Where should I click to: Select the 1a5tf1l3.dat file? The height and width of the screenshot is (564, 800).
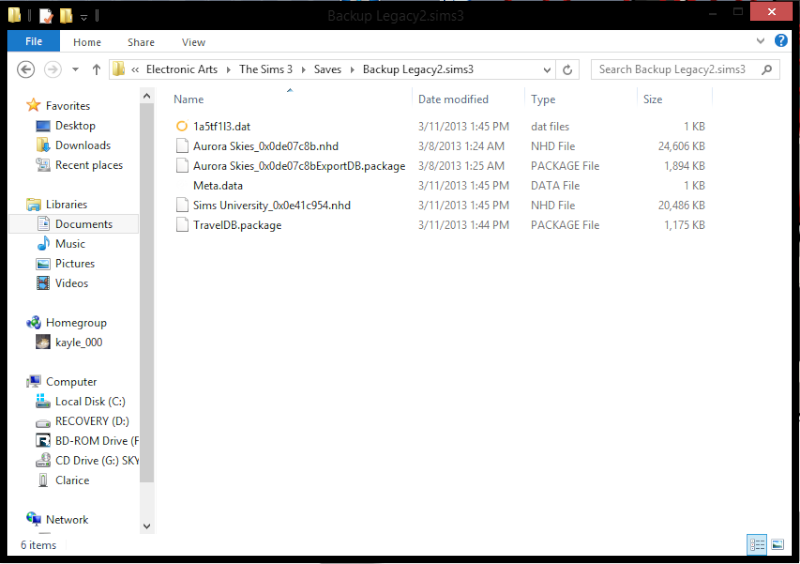tap(221, 127)
